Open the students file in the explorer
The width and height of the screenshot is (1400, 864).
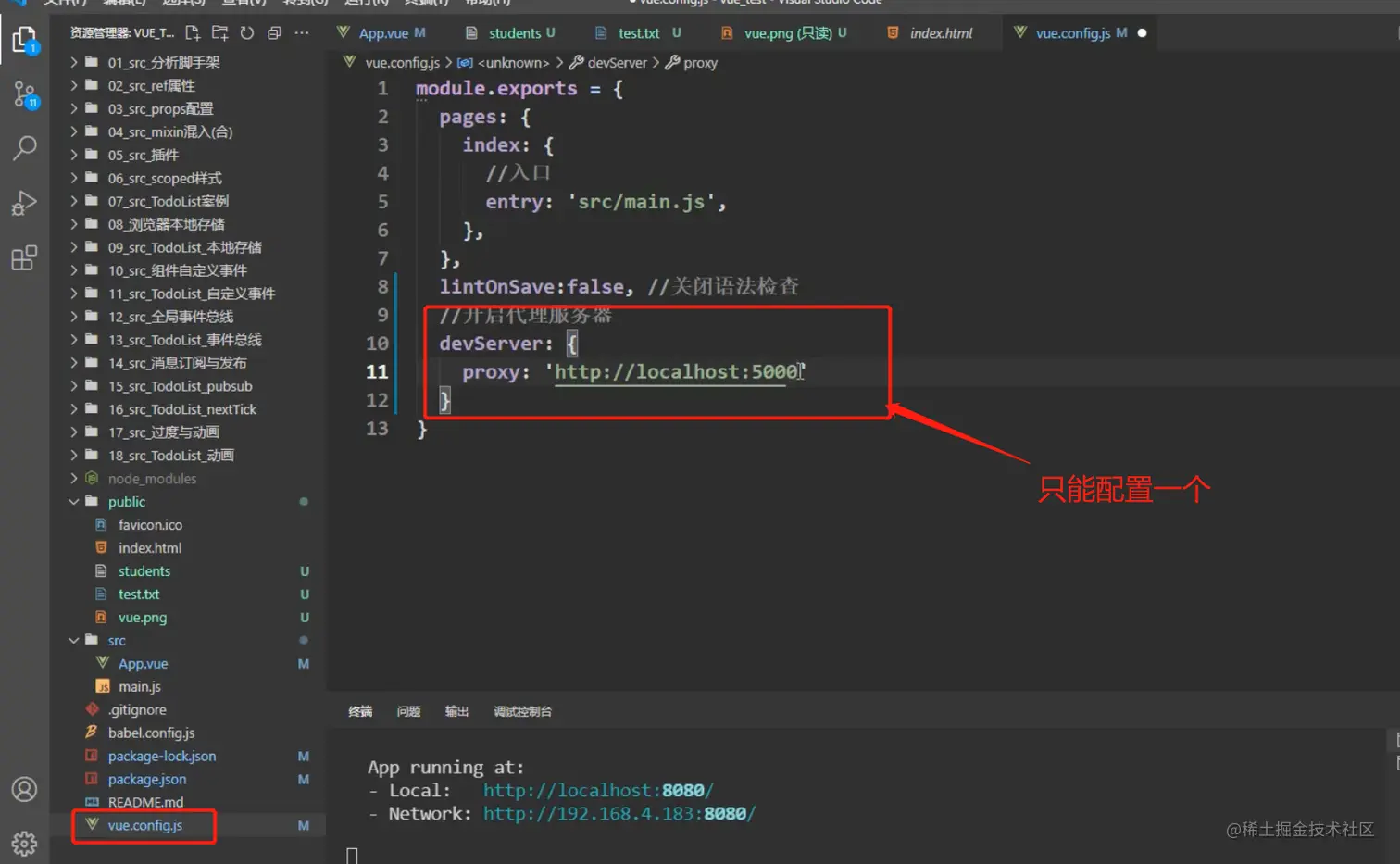click(x=144, y=571)
